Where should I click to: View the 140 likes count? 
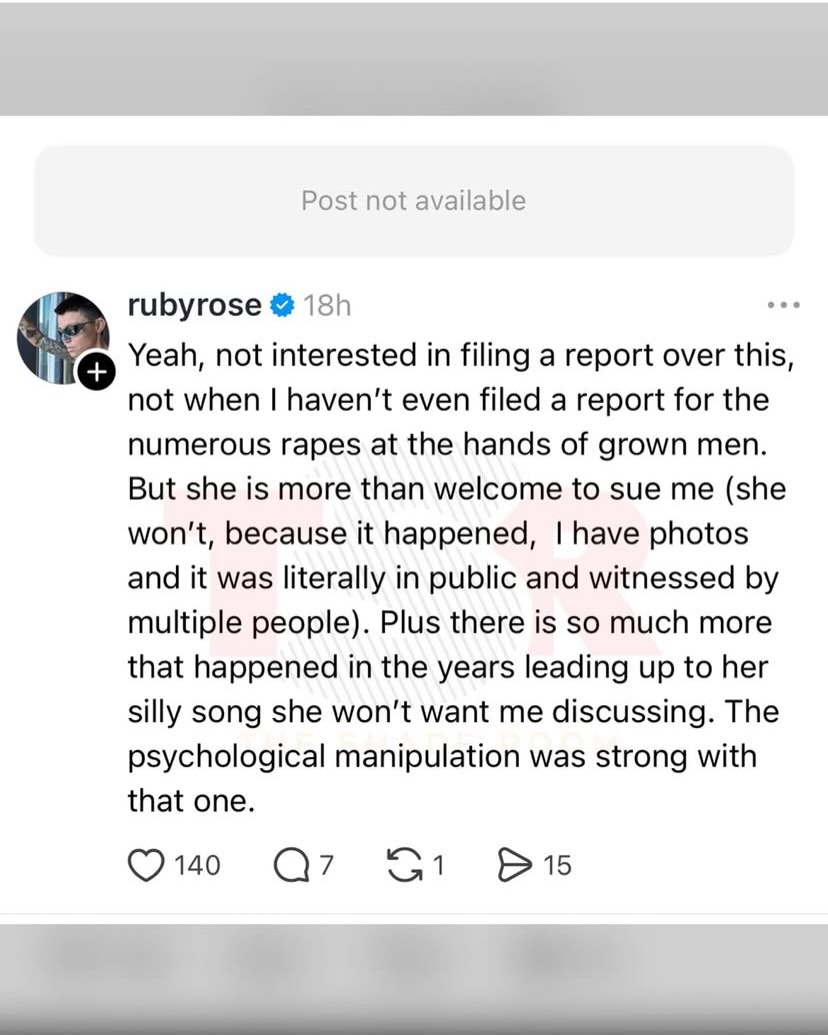pos(197,865)
